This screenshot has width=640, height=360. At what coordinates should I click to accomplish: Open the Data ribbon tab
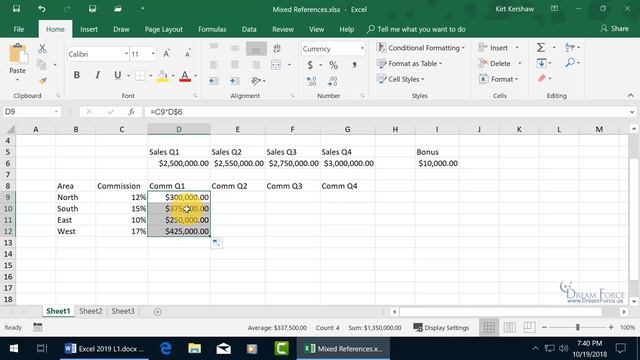point(249,29)
